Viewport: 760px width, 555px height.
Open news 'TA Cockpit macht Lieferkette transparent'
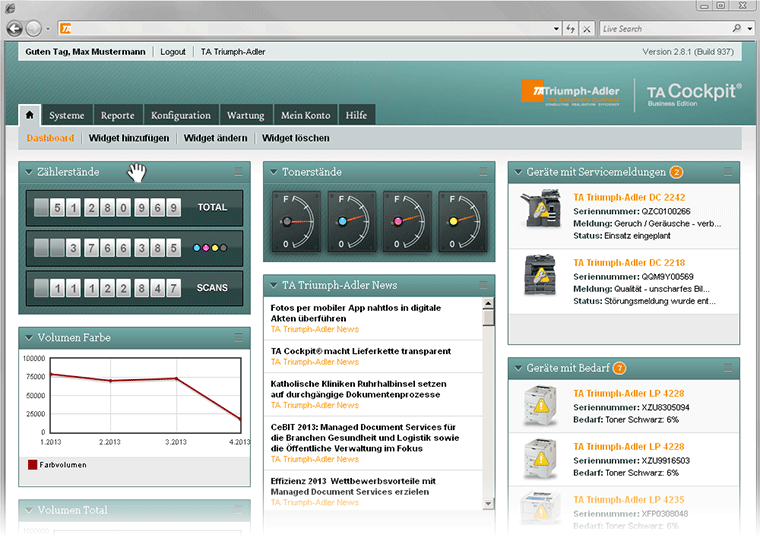point(361,351)
